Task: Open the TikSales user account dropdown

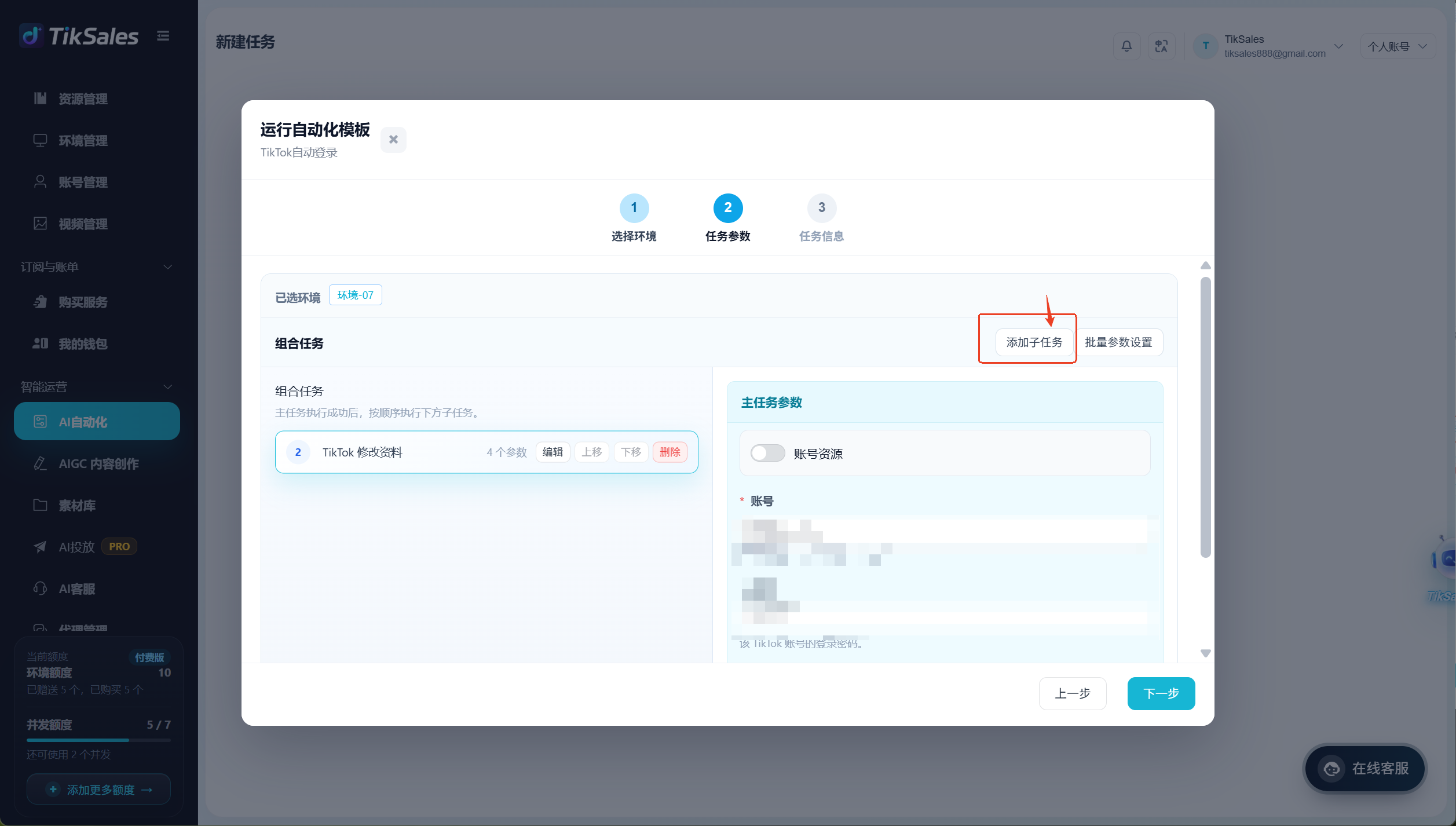Action: coord(1270,46)
